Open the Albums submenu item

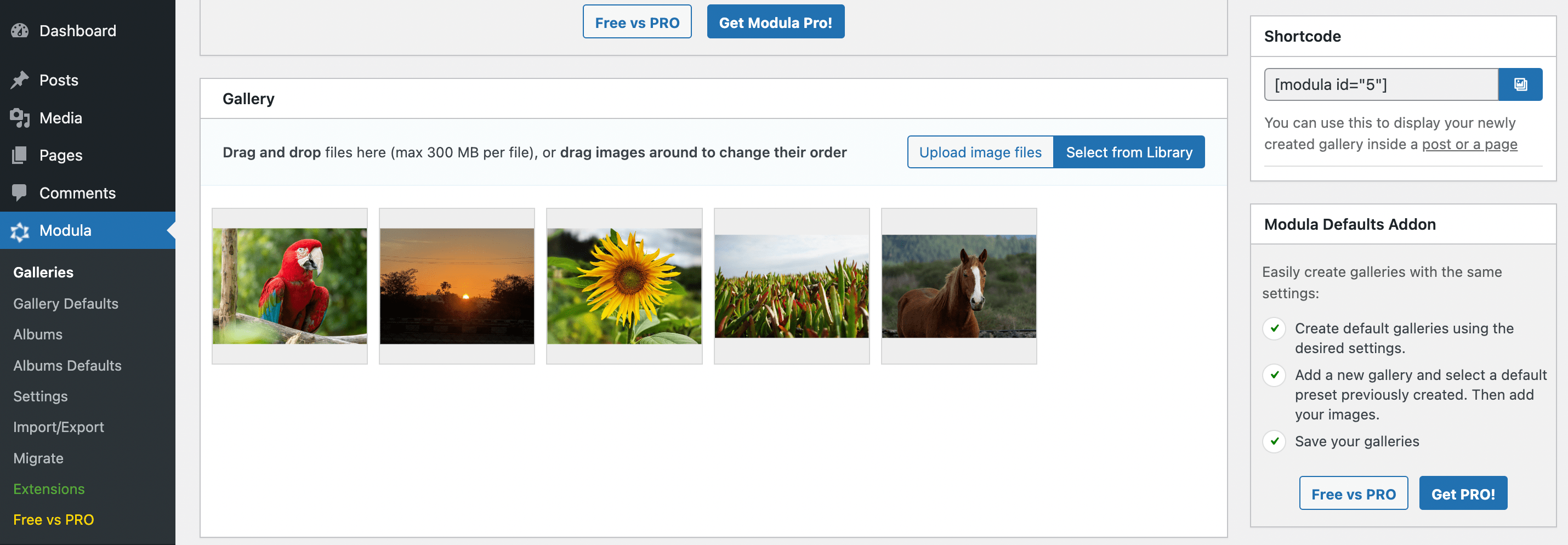(x=38, y=334)
